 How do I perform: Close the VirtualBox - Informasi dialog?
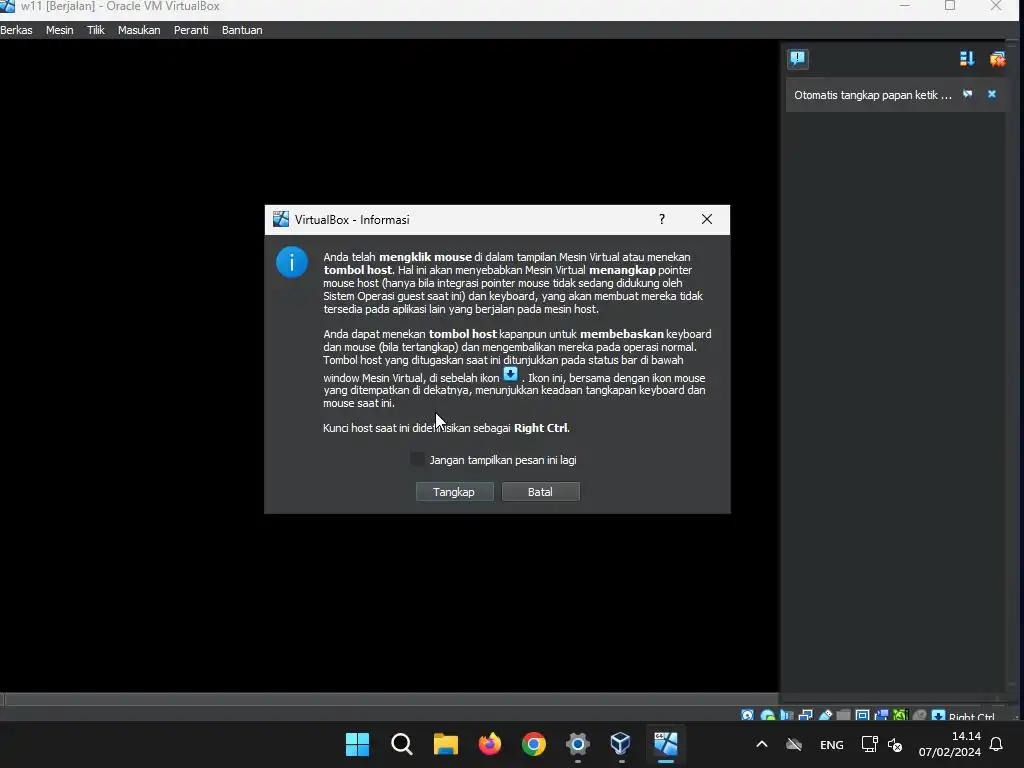click(707, 219)
